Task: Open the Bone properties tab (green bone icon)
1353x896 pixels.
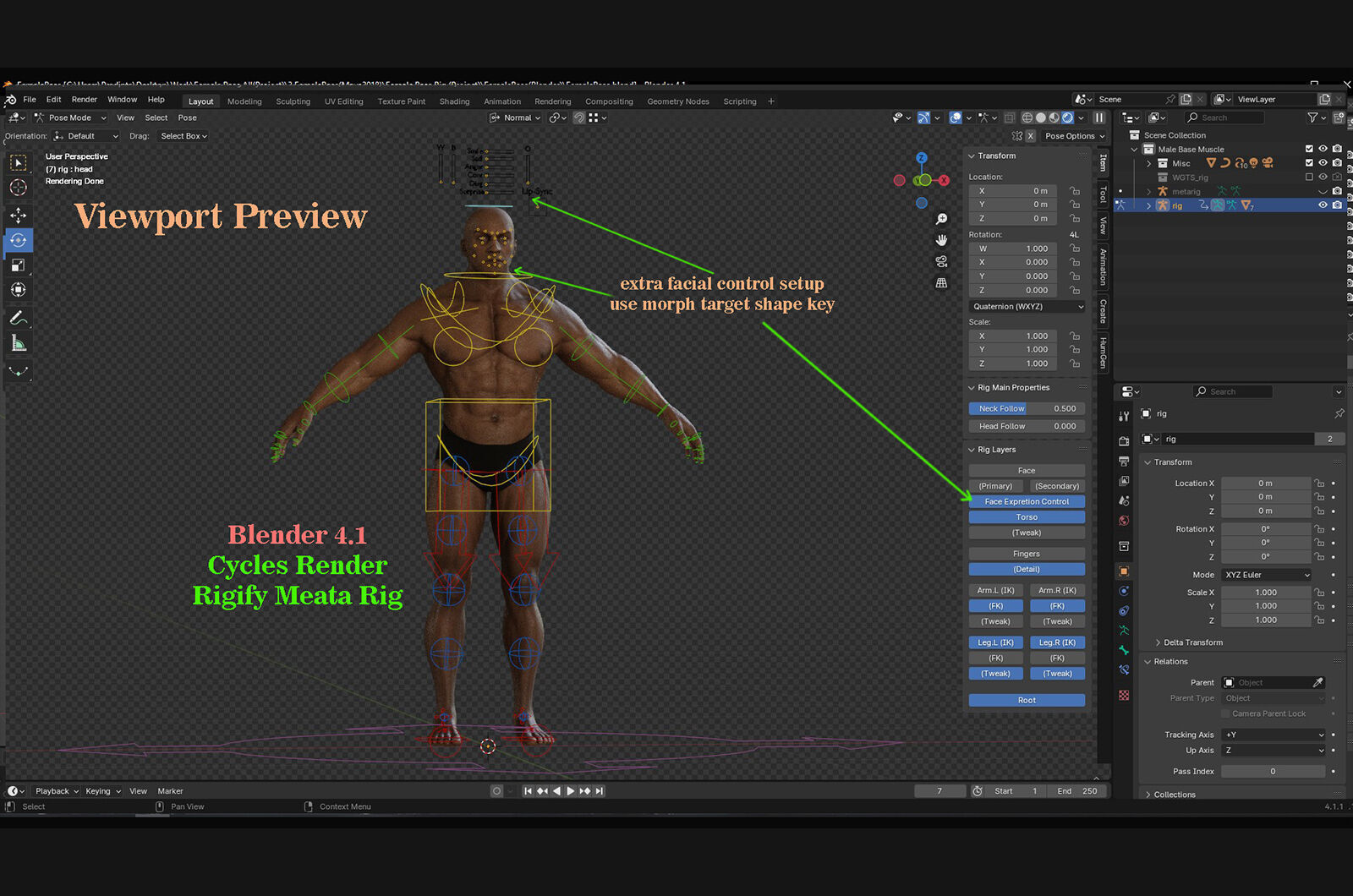Action: click(x=1124, y=650)
